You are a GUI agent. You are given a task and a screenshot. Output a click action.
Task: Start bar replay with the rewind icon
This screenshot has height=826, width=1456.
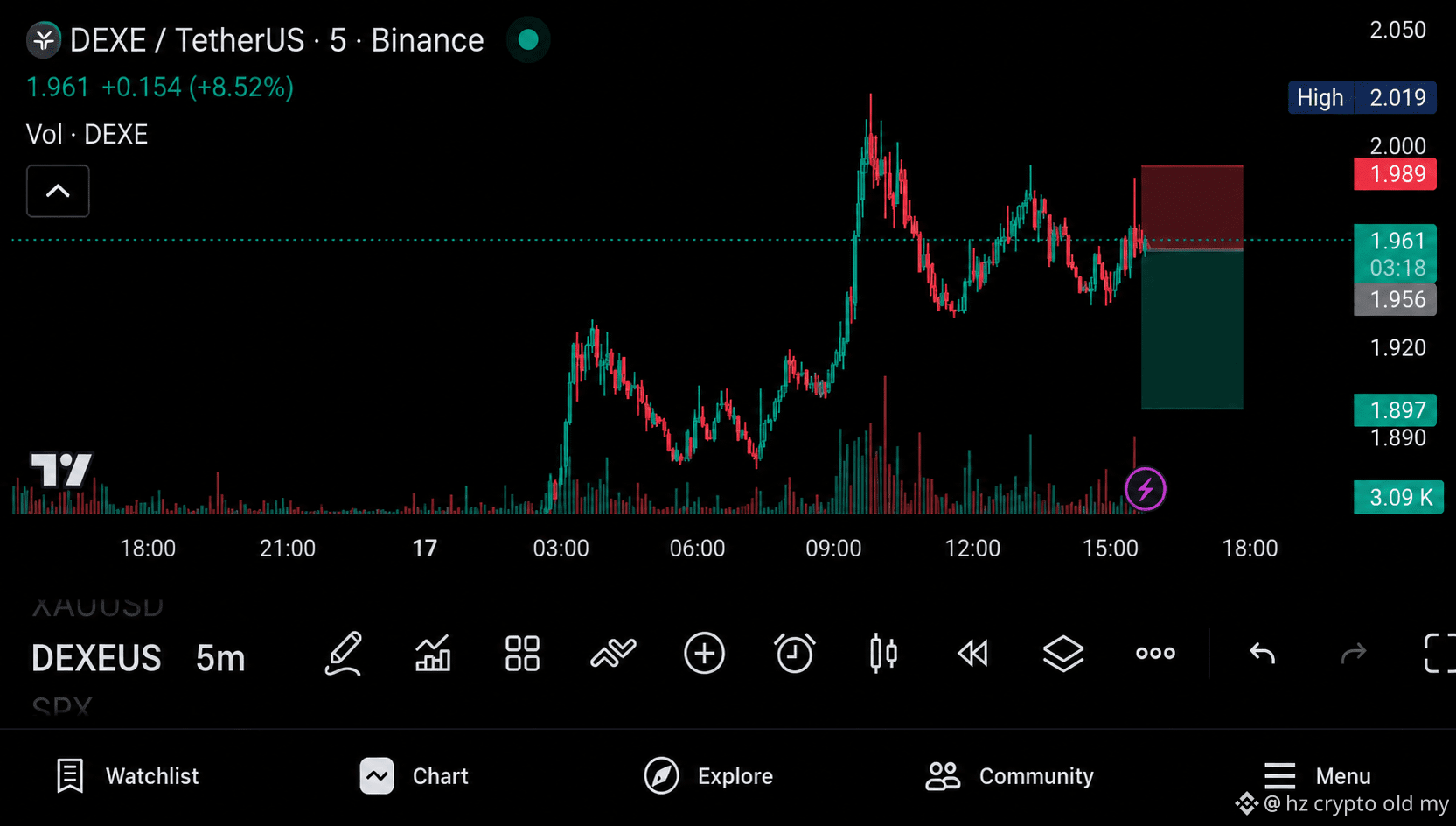(973, 654)
